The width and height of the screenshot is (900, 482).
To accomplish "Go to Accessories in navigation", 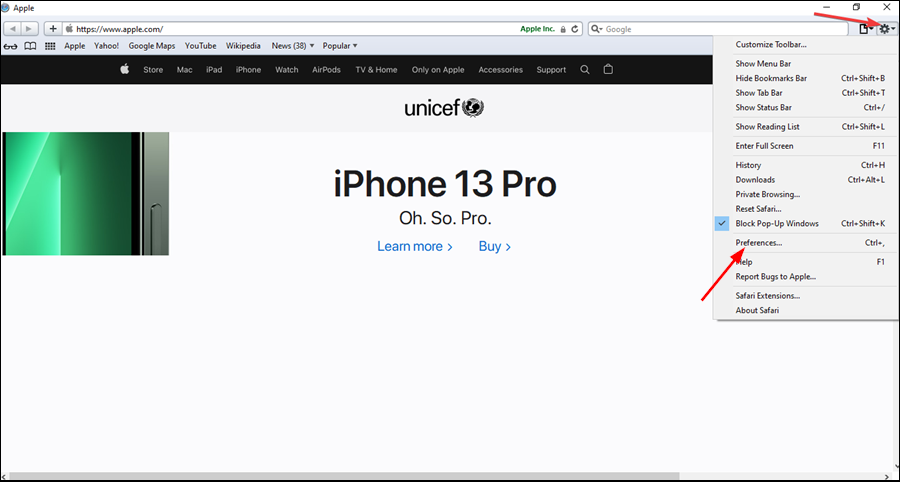I will pos(501,69).
